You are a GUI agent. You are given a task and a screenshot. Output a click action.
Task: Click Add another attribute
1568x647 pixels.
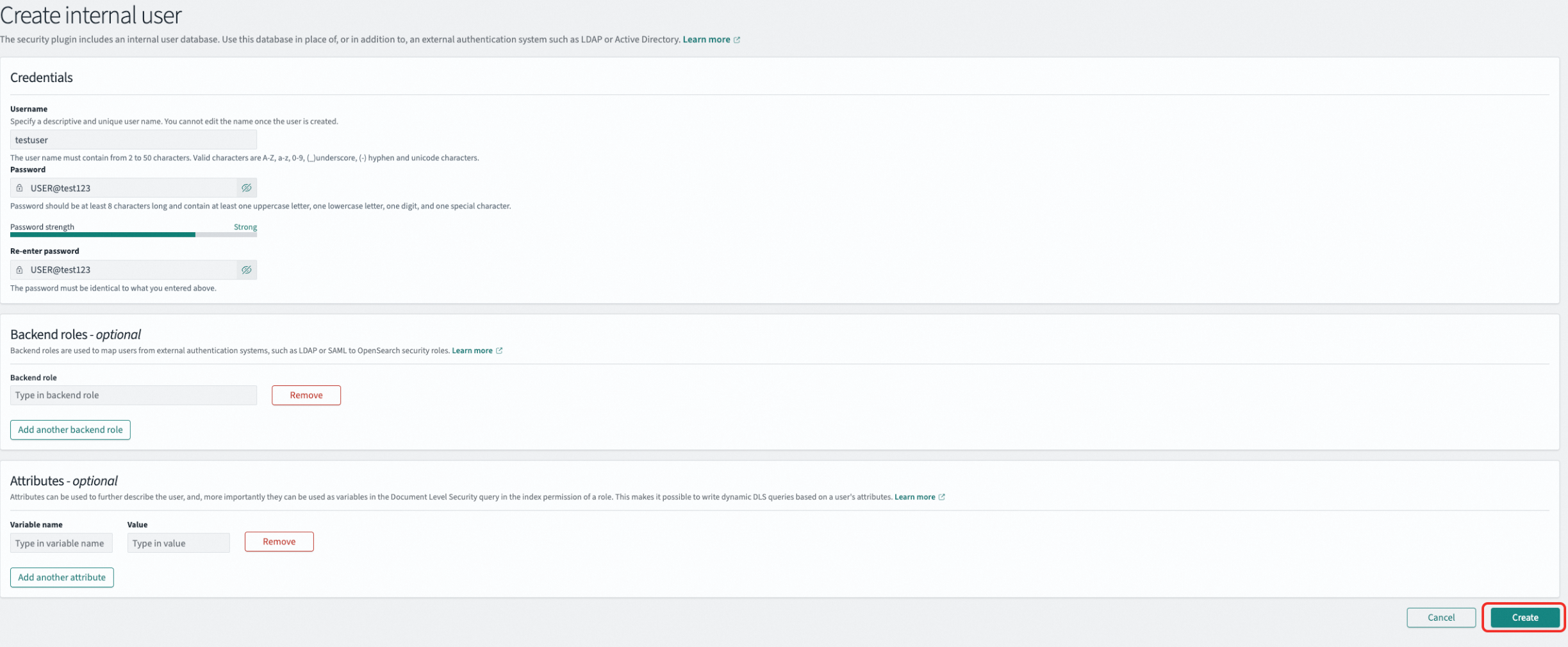62,578
